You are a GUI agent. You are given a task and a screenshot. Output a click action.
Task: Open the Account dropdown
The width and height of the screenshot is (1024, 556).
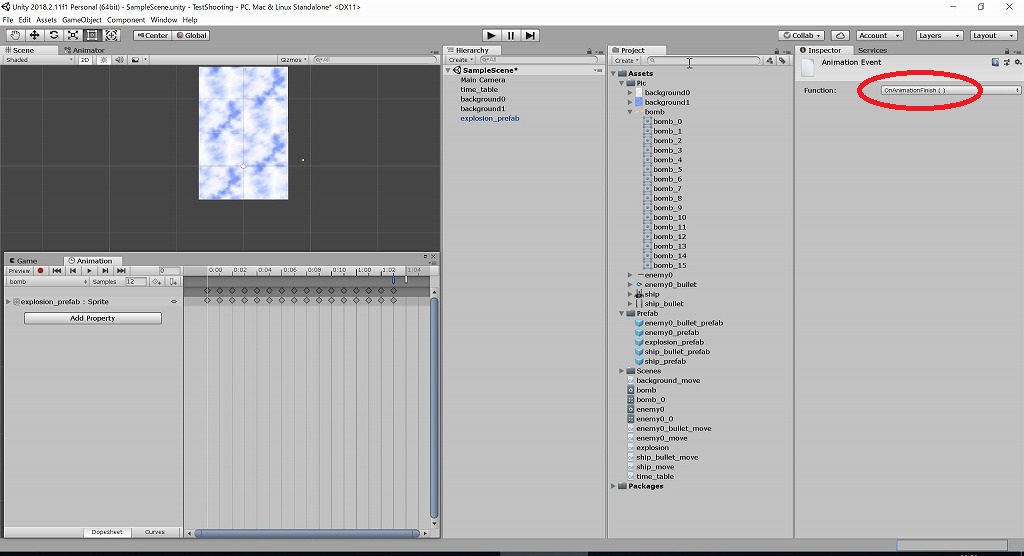click(x=879, y=35)
